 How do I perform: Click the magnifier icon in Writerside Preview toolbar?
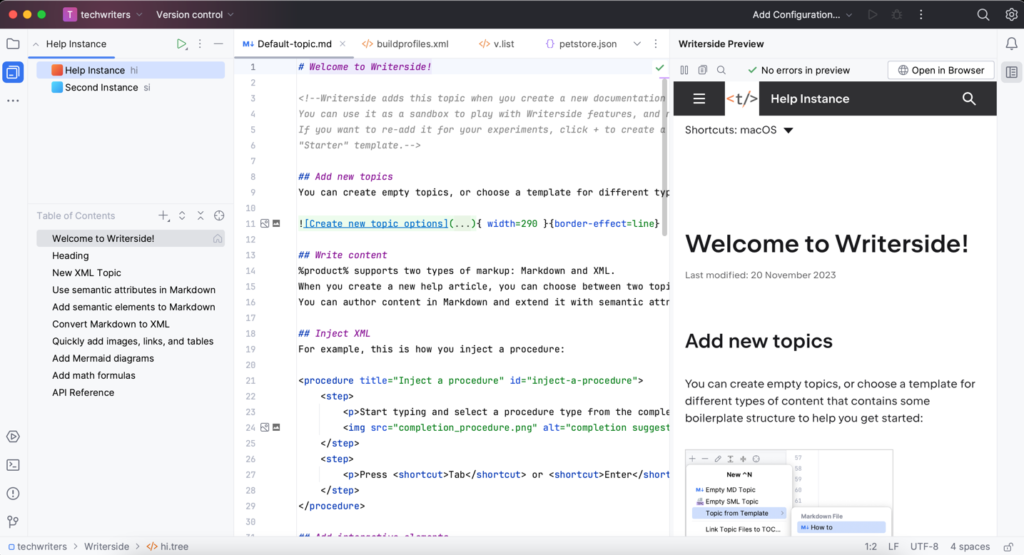(x=968, y=99)
